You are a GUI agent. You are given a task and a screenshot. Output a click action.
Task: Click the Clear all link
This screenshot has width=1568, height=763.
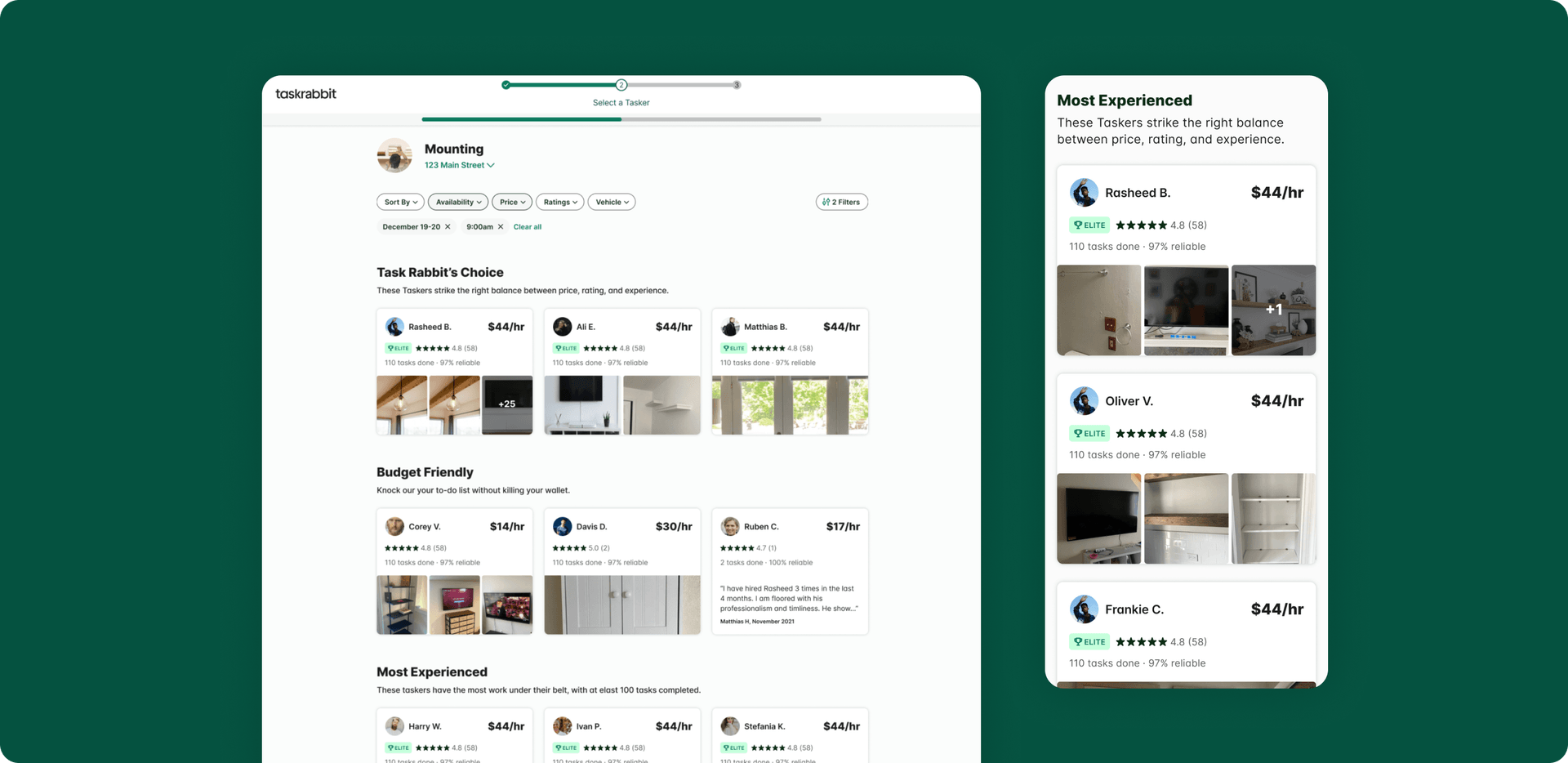click(x=527, y=227)
